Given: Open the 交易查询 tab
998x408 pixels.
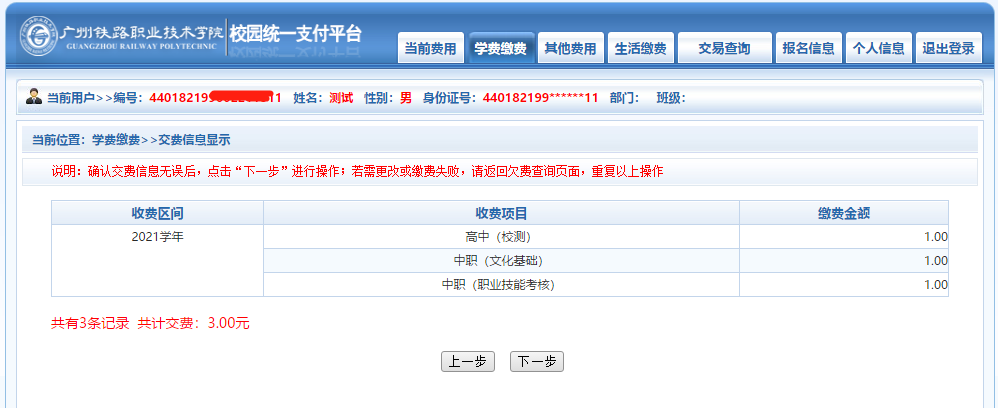Looking at the screenshot, I should pyautogui.click(x=724, y=48).
